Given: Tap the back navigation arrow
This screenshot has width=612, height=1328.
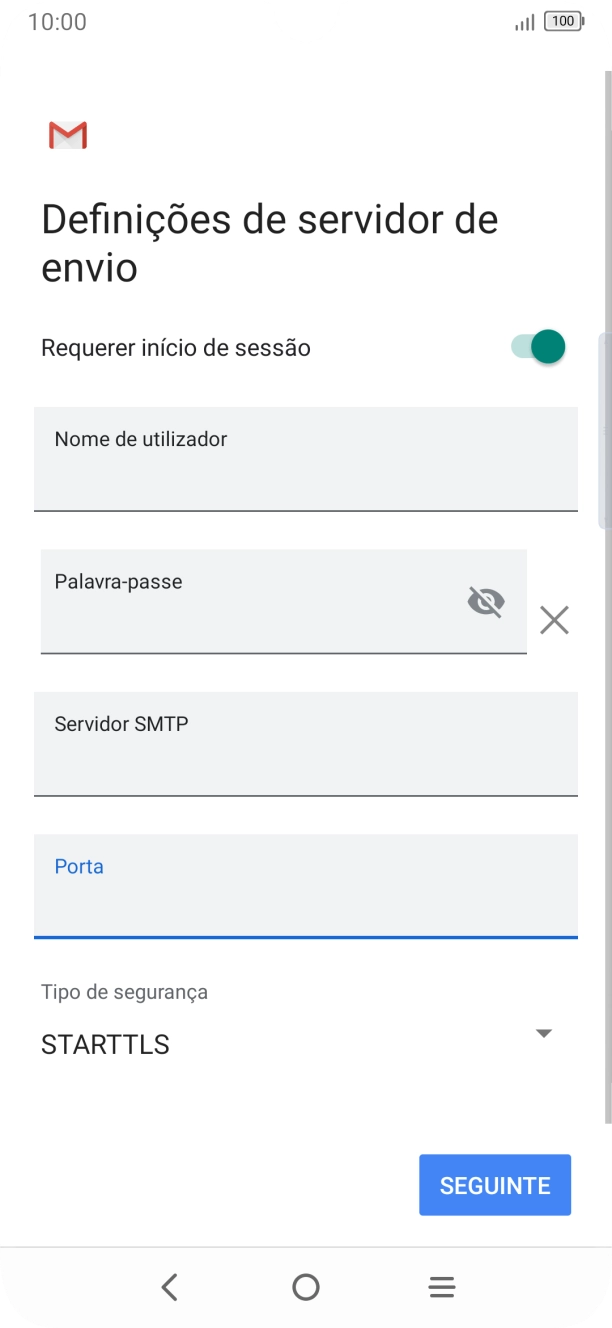Looking at the screenshot, I should click(x=170, y=1287).
